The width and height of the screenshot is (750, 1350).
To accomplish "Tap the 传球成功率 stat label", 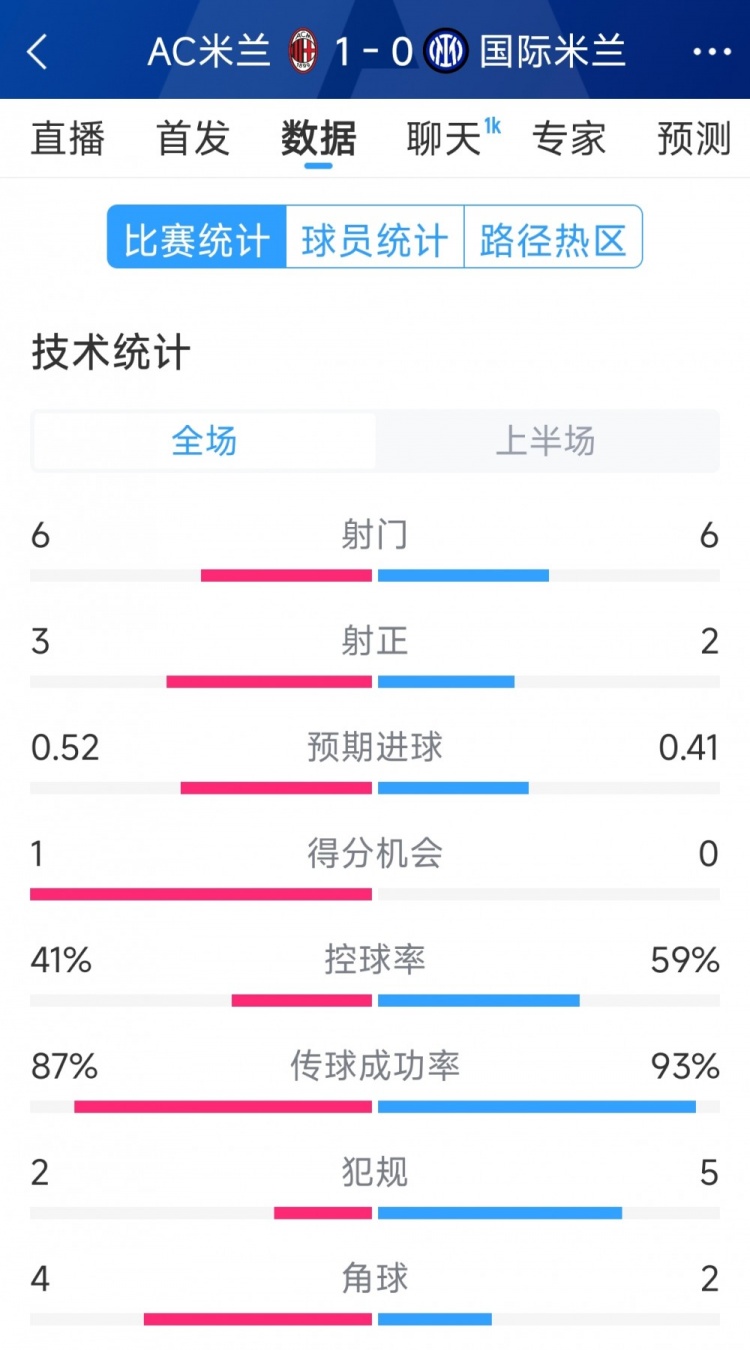I will click(x=375, y=1066).
